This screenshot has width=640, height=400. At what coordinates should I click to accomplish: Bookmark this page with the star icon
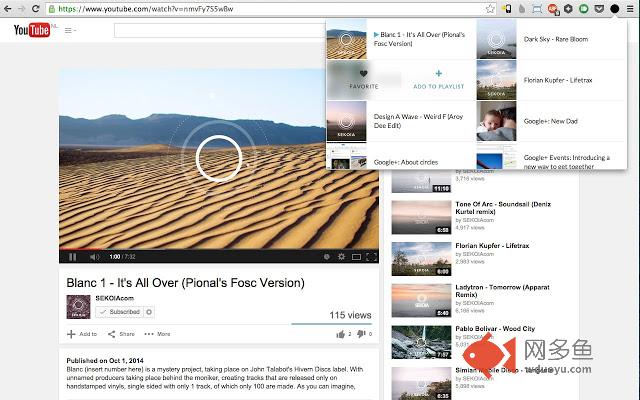coord(490,9)
